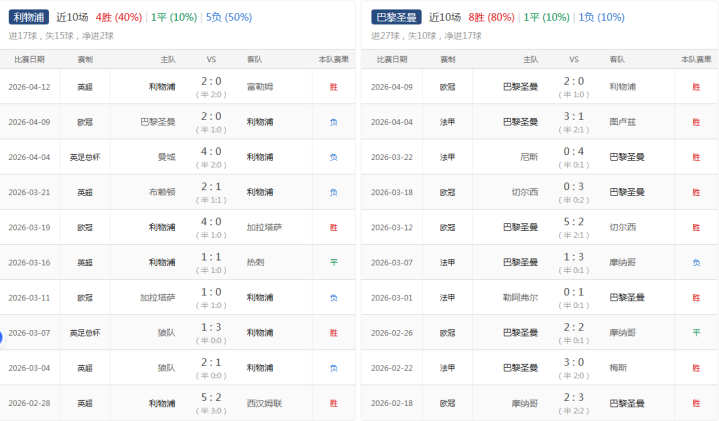719x421 pixels.
Task: Click the 2026-03-22 date cell
Action: click(x=392, y=157)
